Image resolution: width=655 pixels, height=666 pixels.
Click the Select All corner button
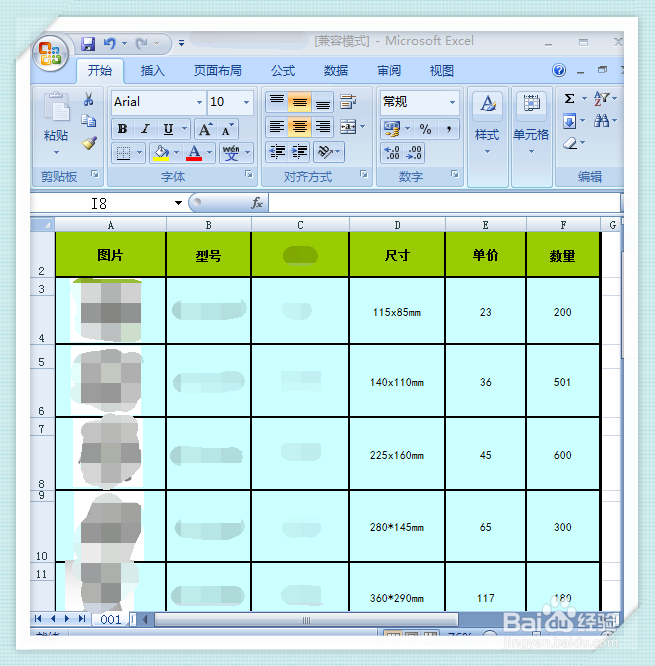pyautogui.click(x=42, y=225)
